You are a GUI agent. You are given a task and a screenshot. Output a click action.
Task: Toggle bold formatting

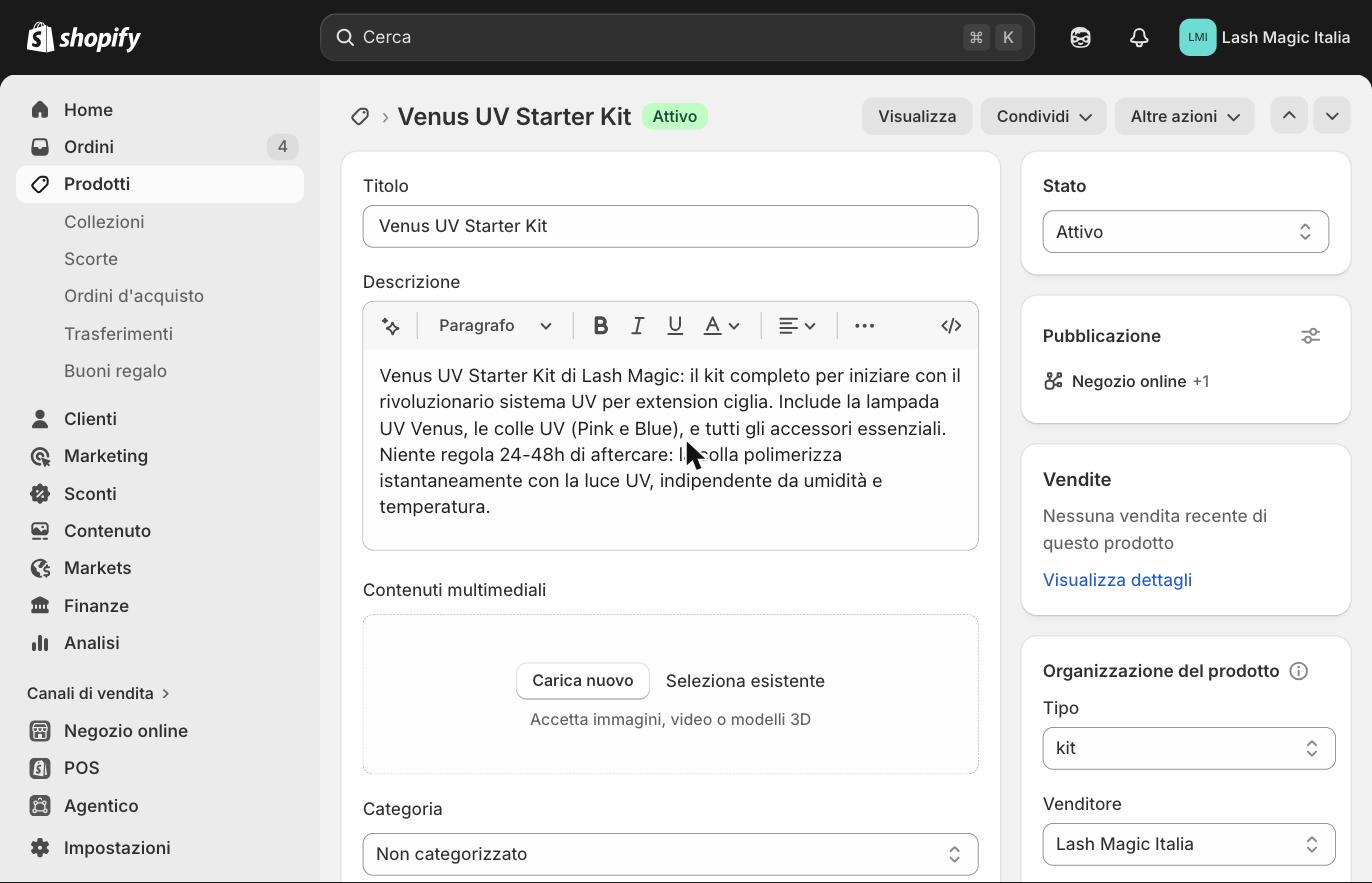[600, 326]
